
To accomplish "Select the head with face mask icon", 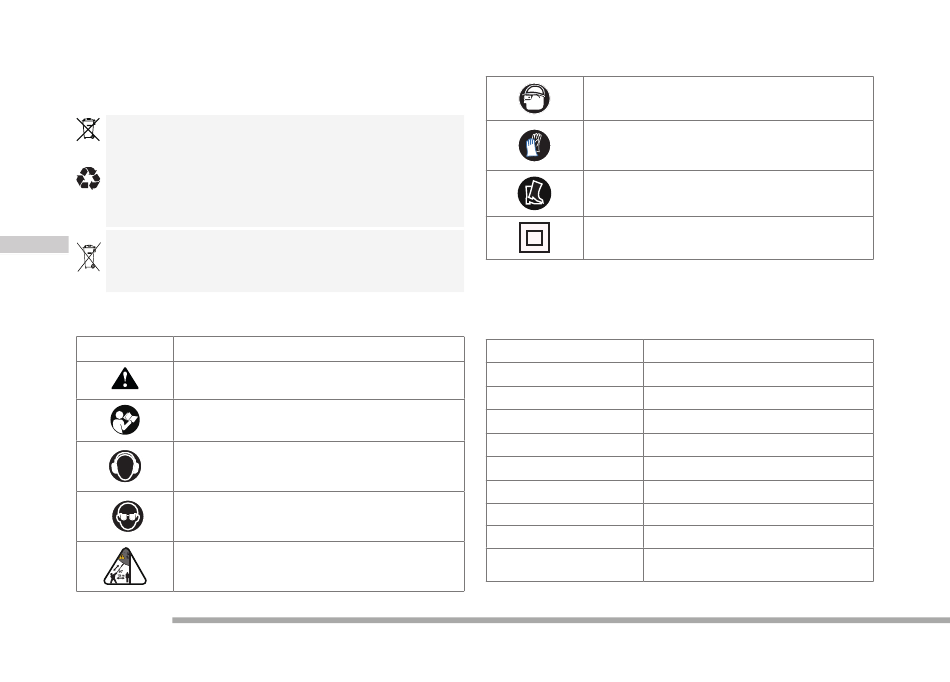I will (534, 99).
